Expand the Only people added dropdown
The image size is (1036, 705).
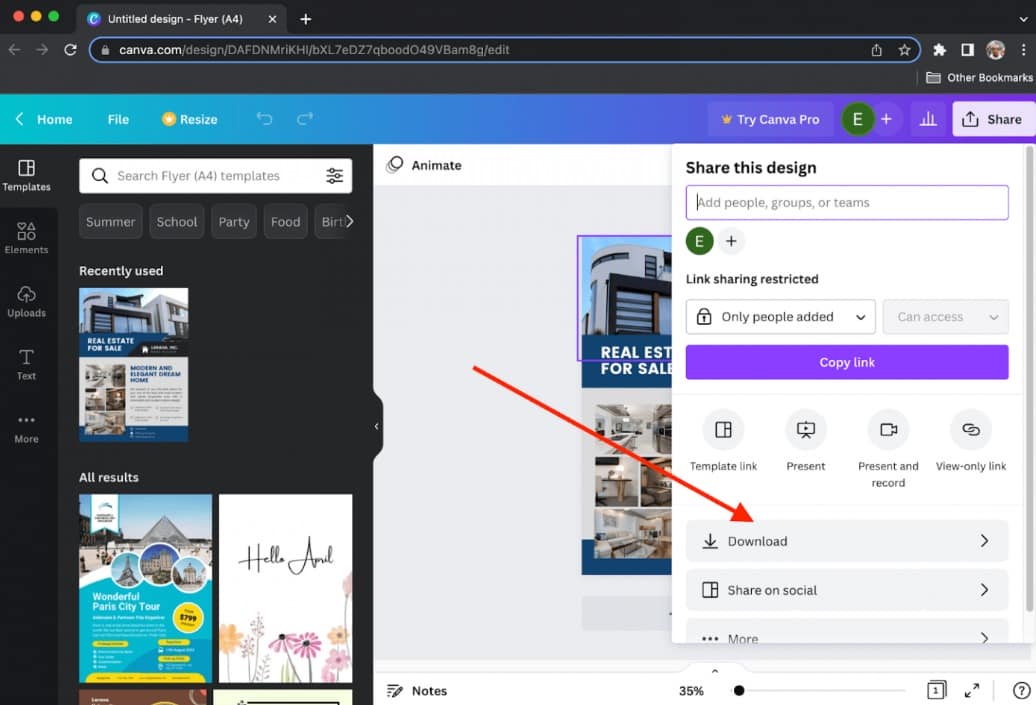(x=780, y=316)
